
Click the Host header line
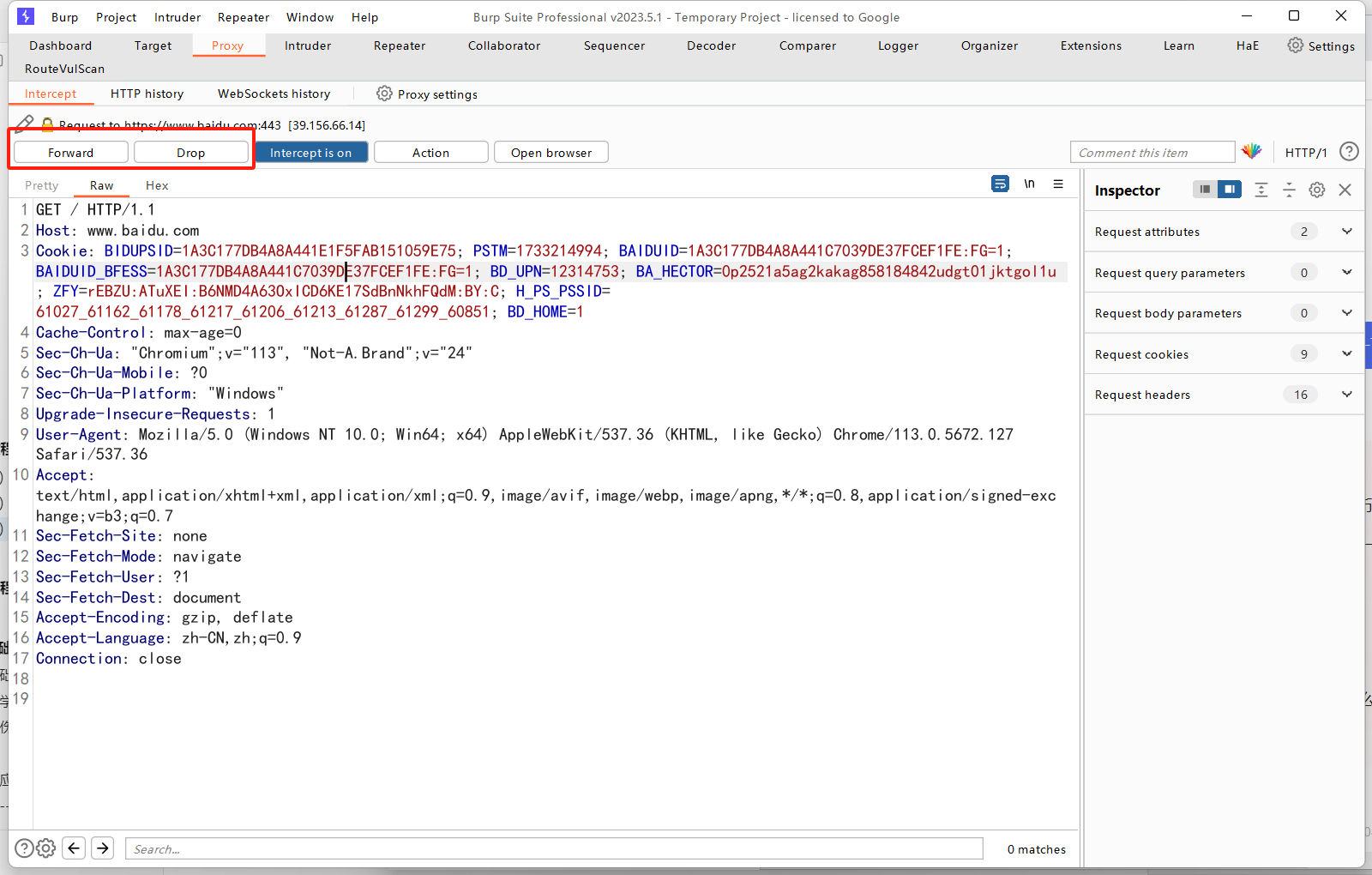click(x=117, y=231)
